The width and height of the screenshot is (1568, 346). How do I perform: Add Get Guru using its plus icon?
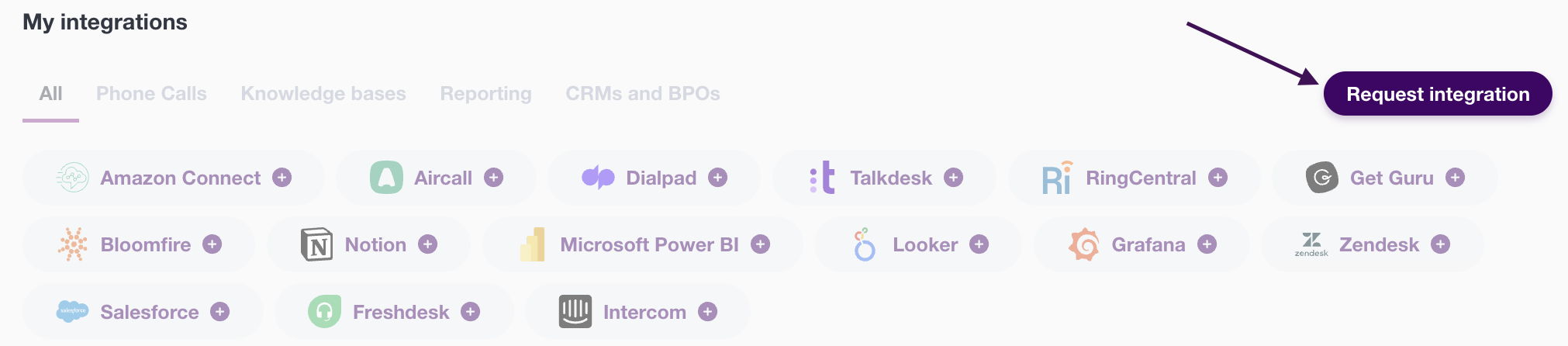click(1456, 178)
